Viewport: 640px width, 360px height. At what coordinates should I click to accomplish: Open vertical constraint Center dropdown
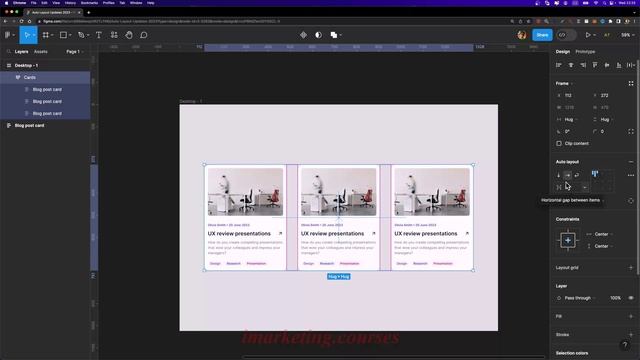[604, 246]
